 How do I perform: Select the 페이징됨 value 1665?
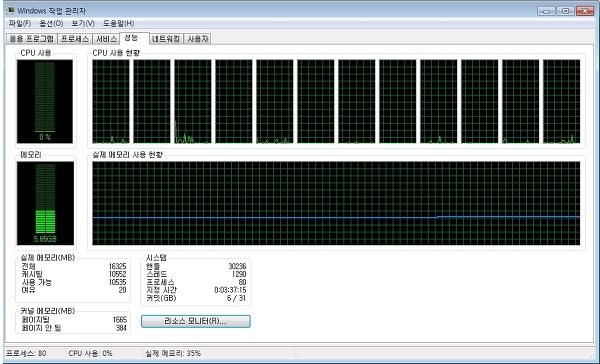120,320
